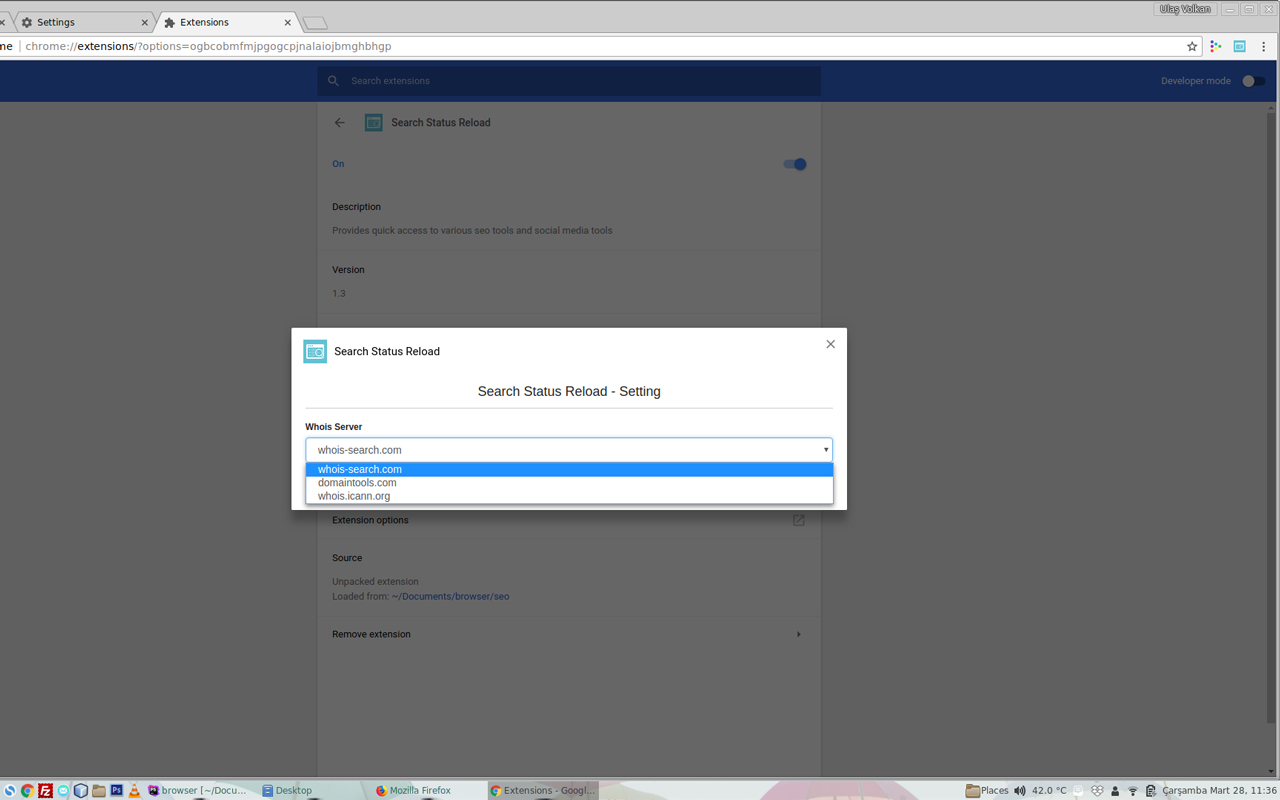
Task: Open Photoshop from the taskbar
Action: pyautogui.click(x=116, y=790)
